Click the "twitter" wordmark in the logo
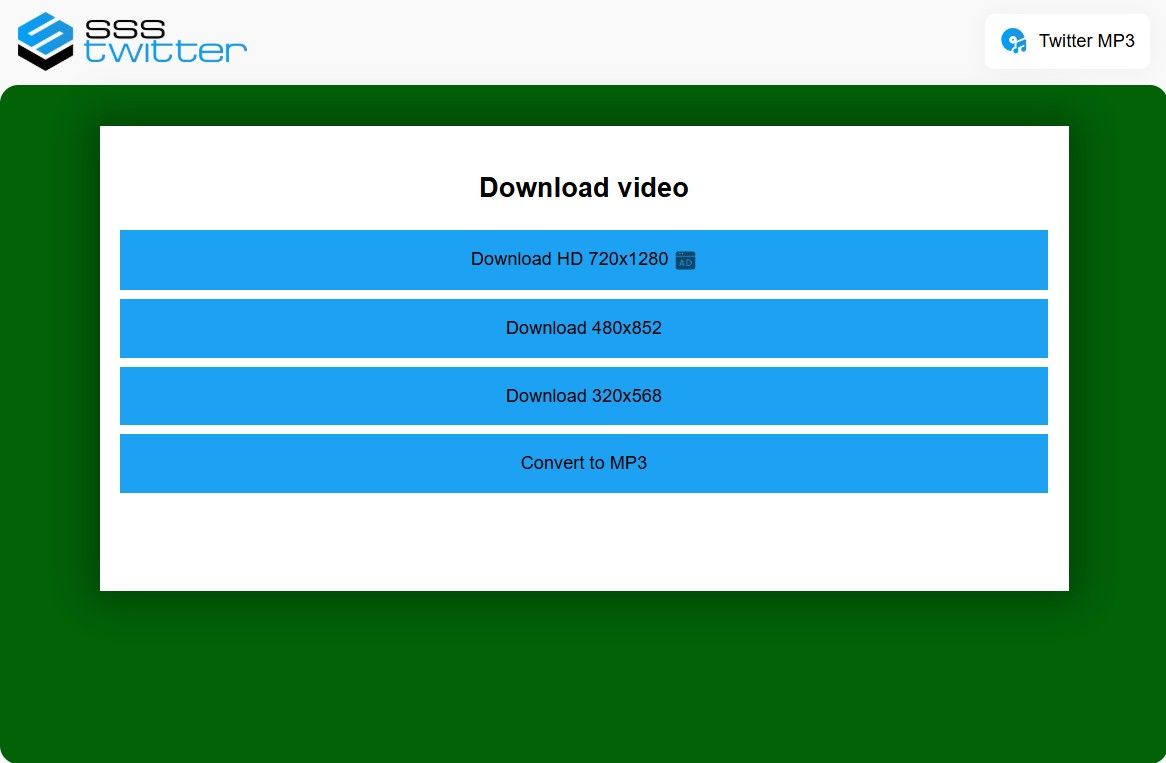 pos(166,52)
